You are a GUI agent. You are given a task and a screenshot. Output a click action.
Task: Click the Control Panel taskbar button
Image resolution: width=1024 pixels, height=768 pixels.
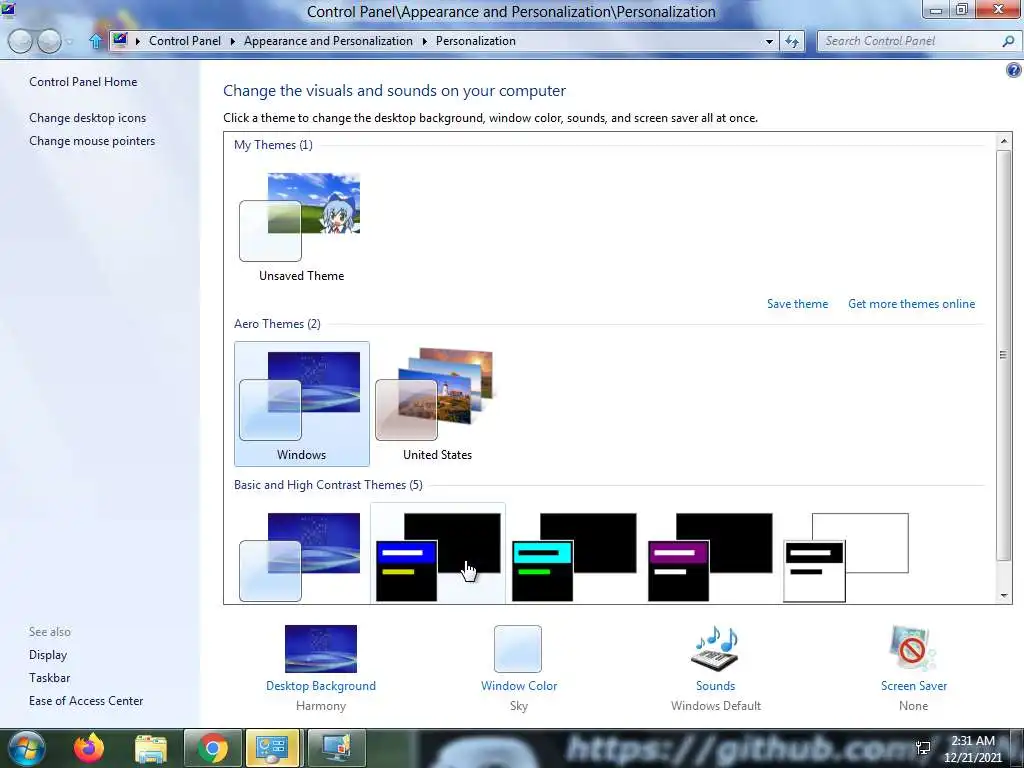pos(273,748)
